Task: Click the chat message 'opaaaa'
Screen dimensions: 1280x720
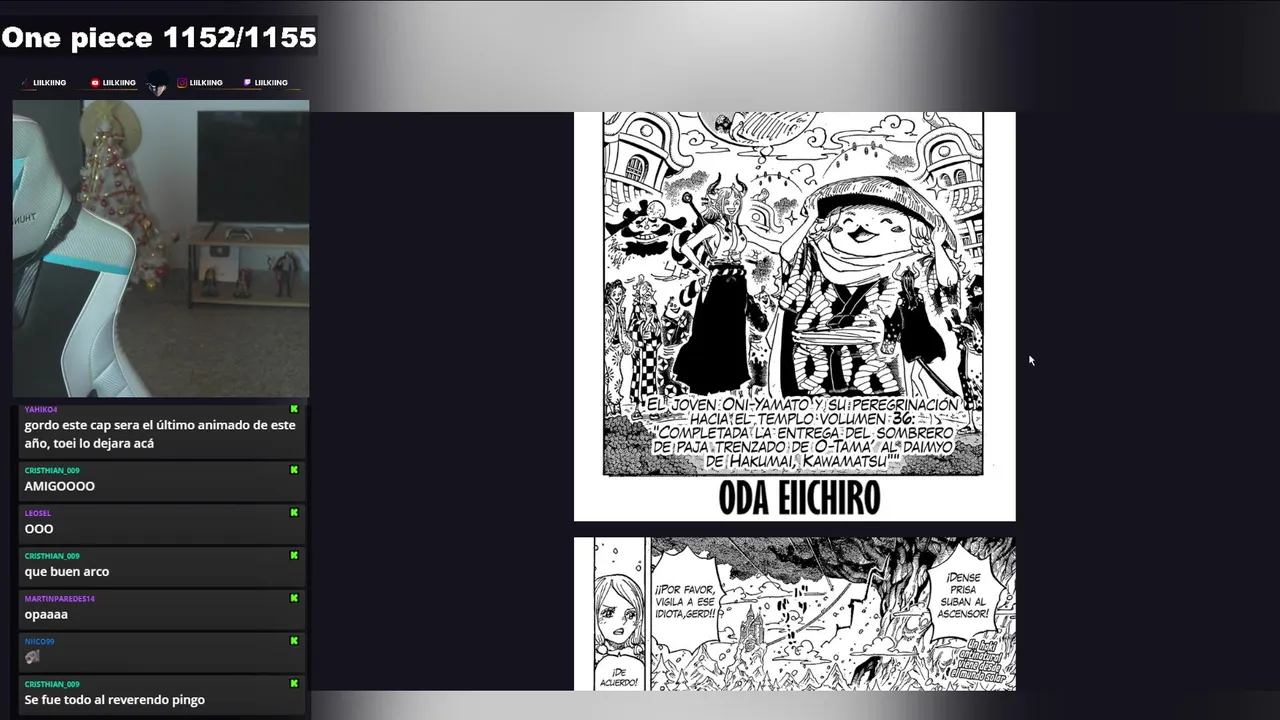Action: [46, 615]
